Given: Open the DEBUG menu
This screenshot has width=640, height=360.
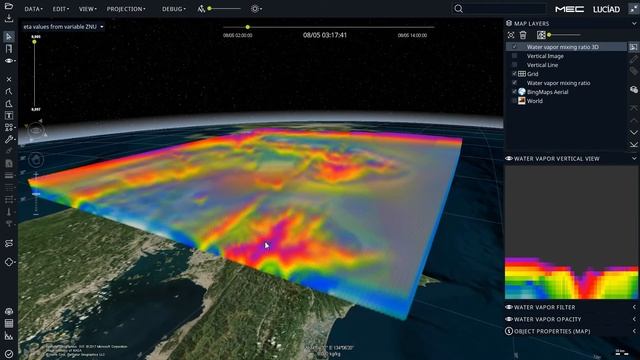Looking at the screenshot, I should pyautogui.click(x=173, y=9).
